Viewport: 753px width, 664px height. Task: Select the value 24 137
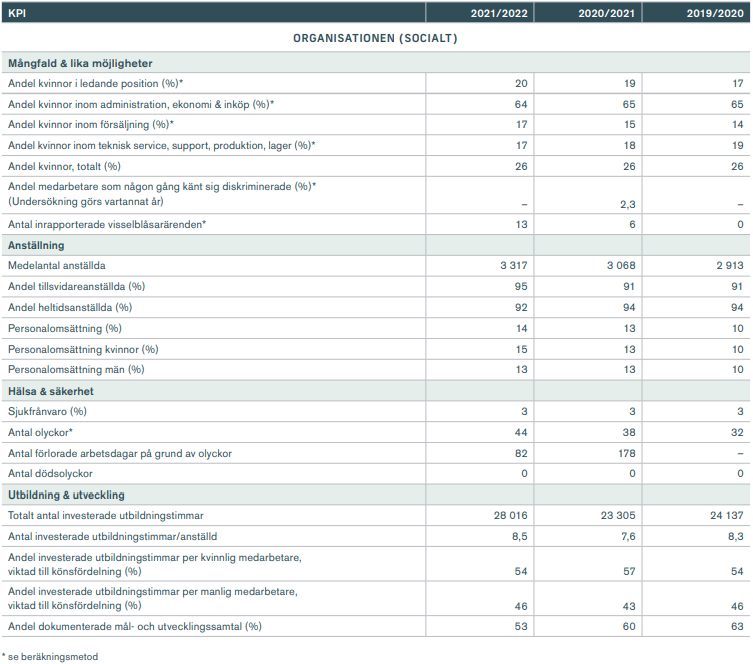[x=727, y=516]
